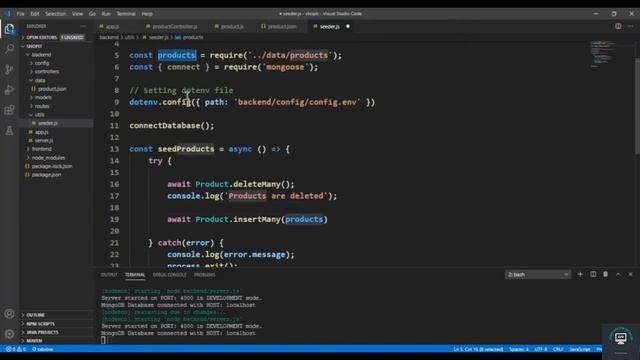Open package-lock.json in explorer

coord(52,166)
